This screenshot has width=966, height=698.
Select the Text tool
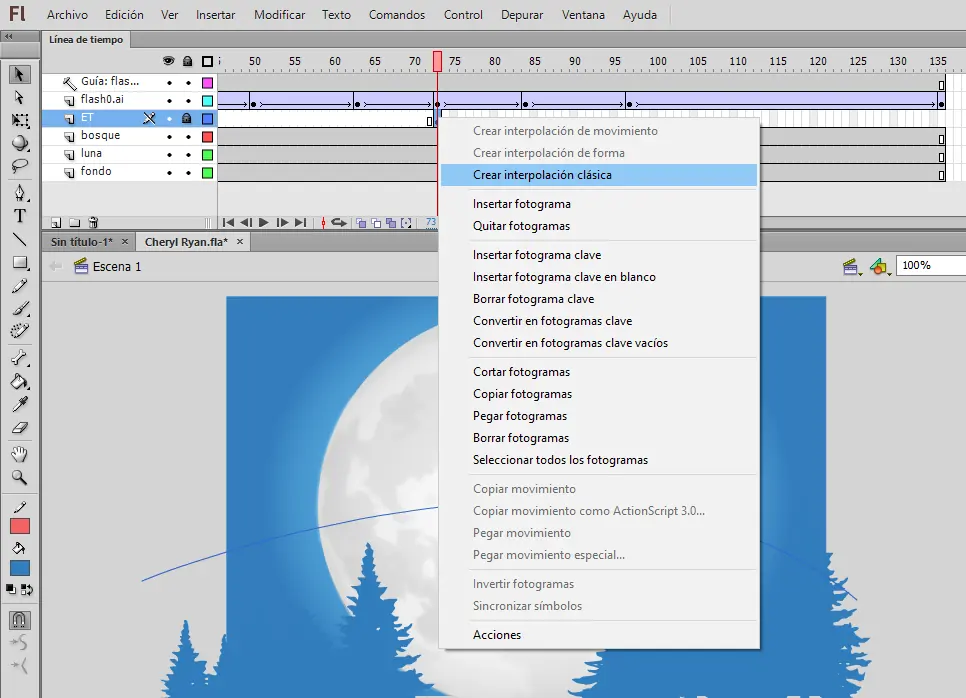point(20,216)
